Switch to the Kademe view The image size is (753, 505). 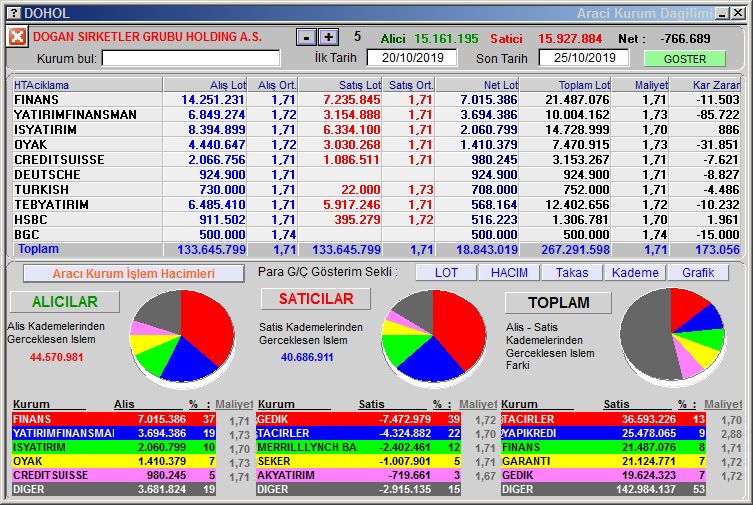click(x=635, y=273)
